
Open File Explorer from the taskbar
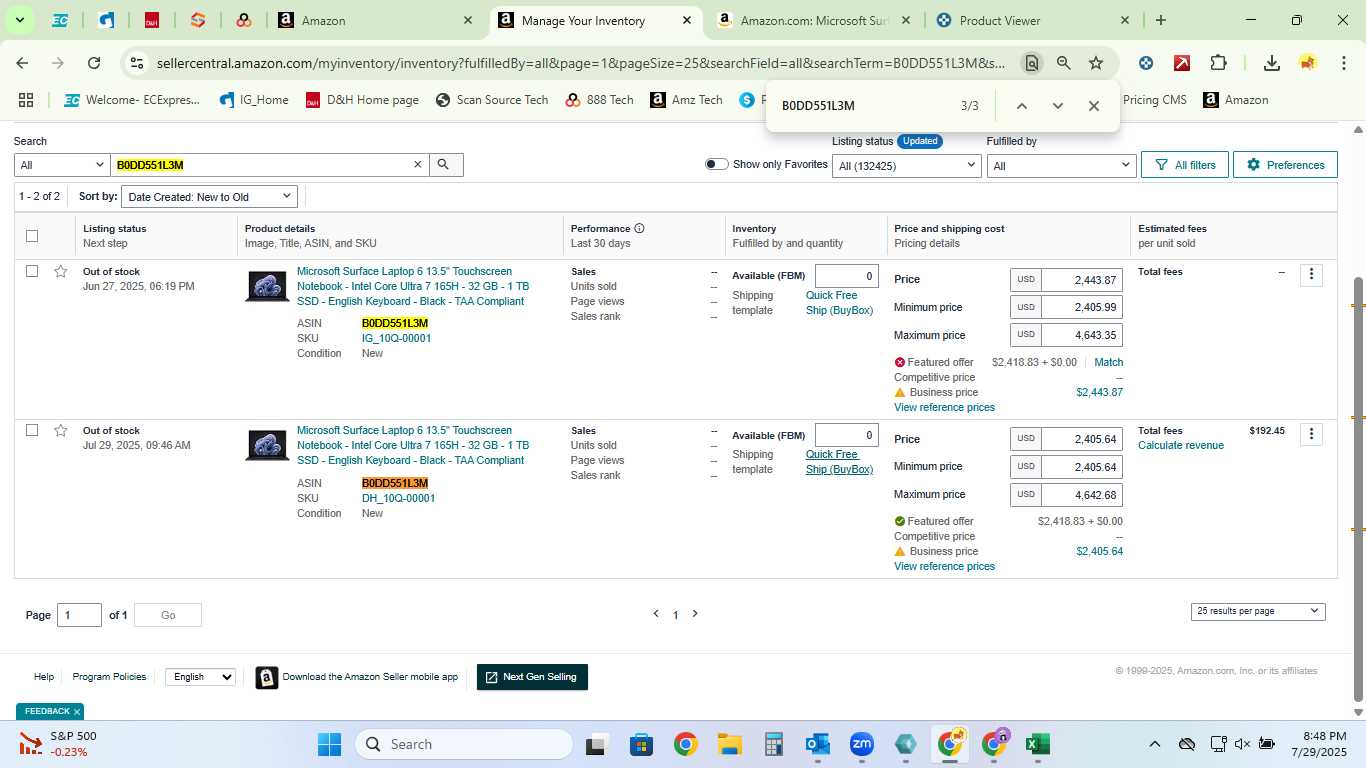[729, 744]
